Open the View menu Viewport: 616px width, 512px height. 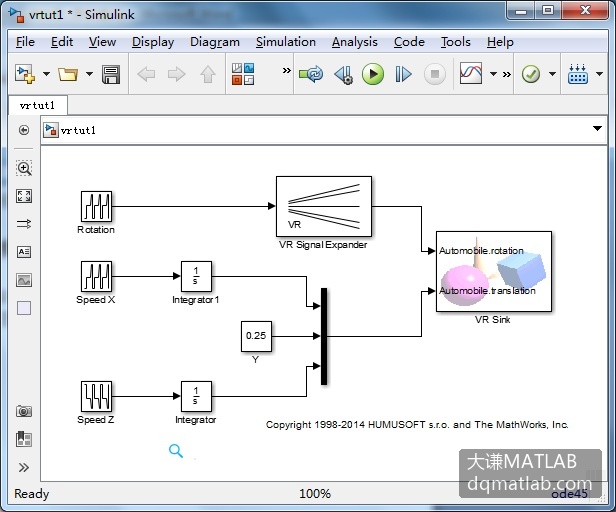point(102,42)
